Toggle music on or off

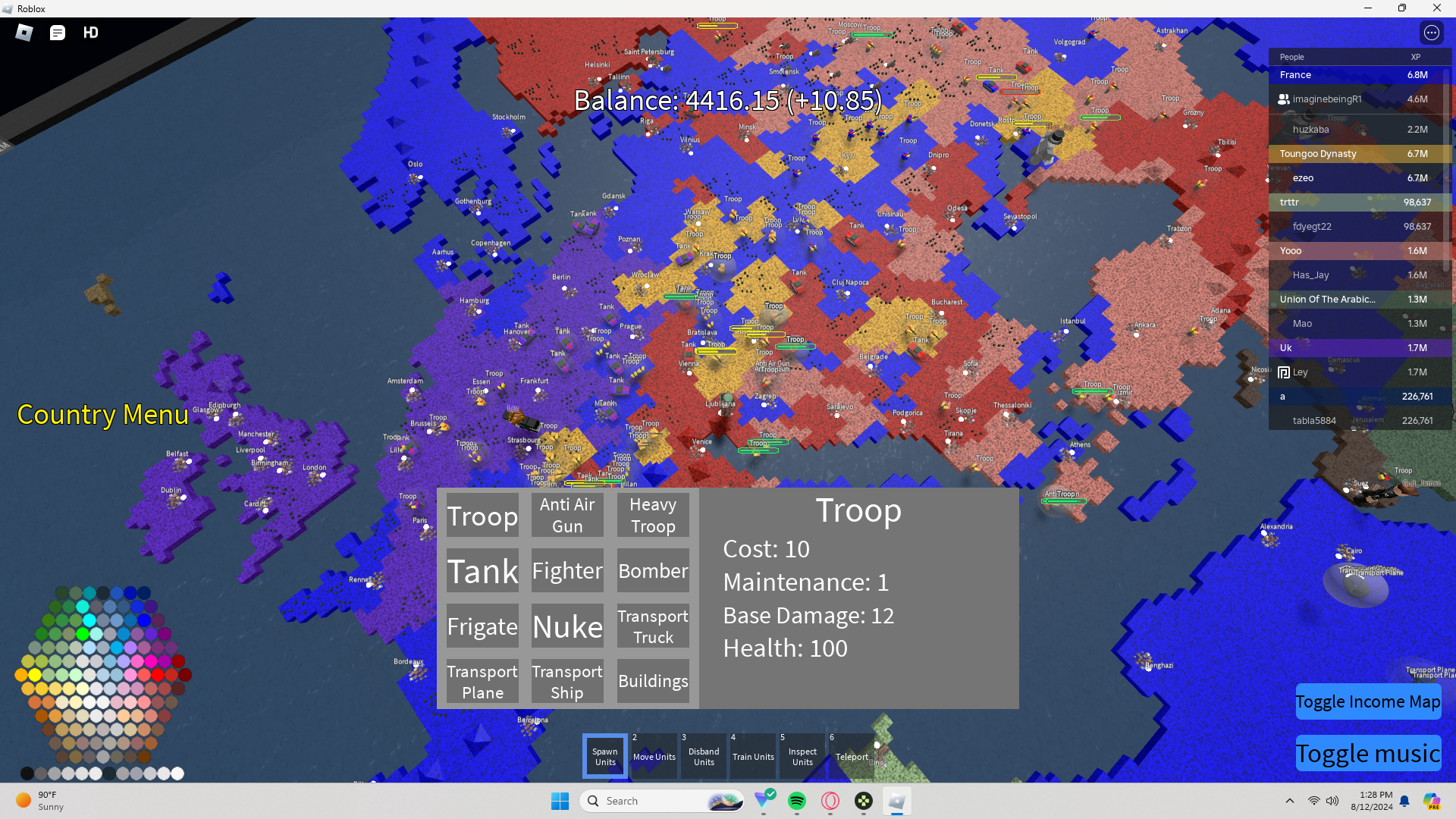coord(1367,753)
